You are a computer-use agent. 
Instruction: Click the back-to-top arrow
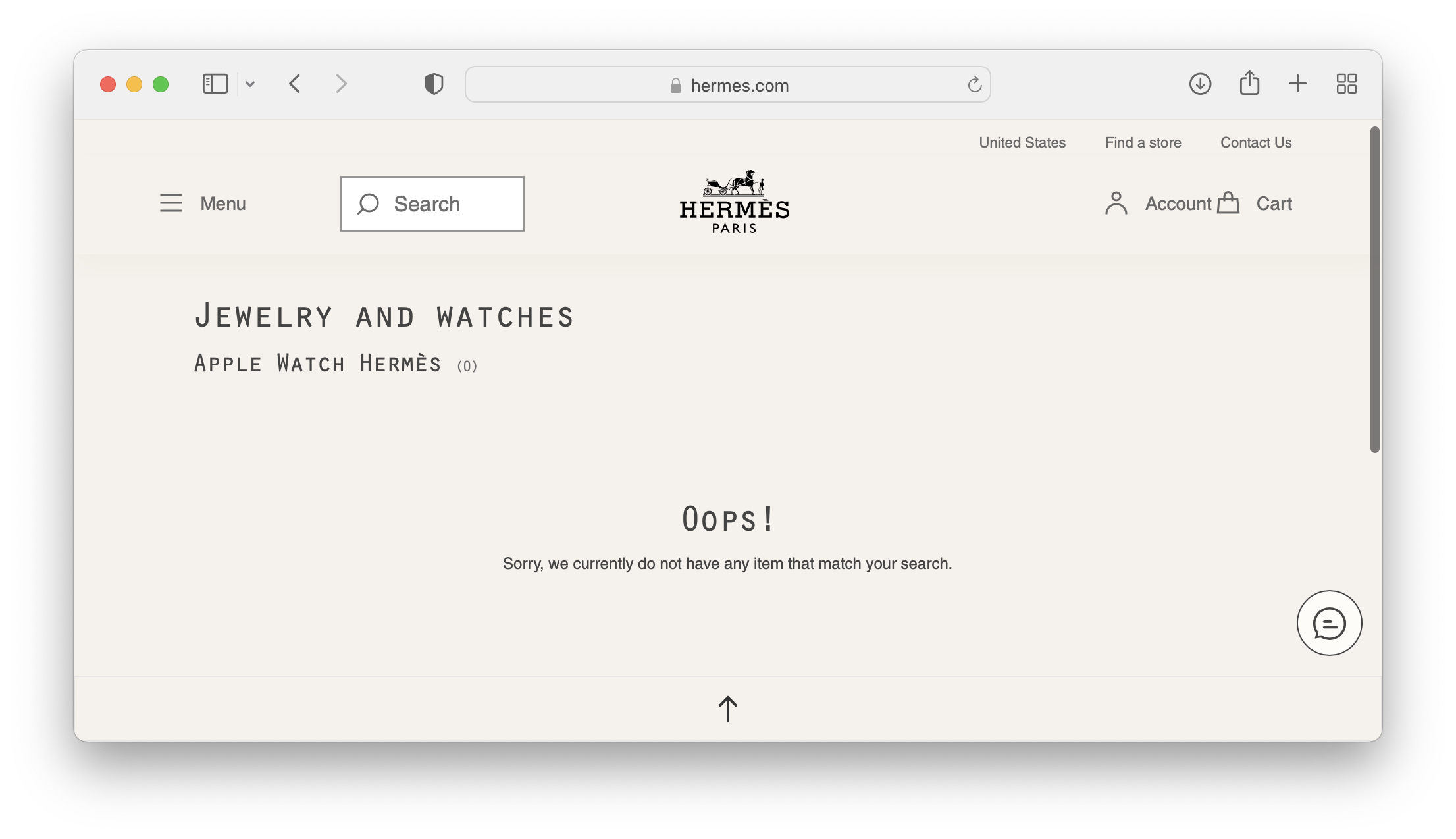(x=727, y=709)
